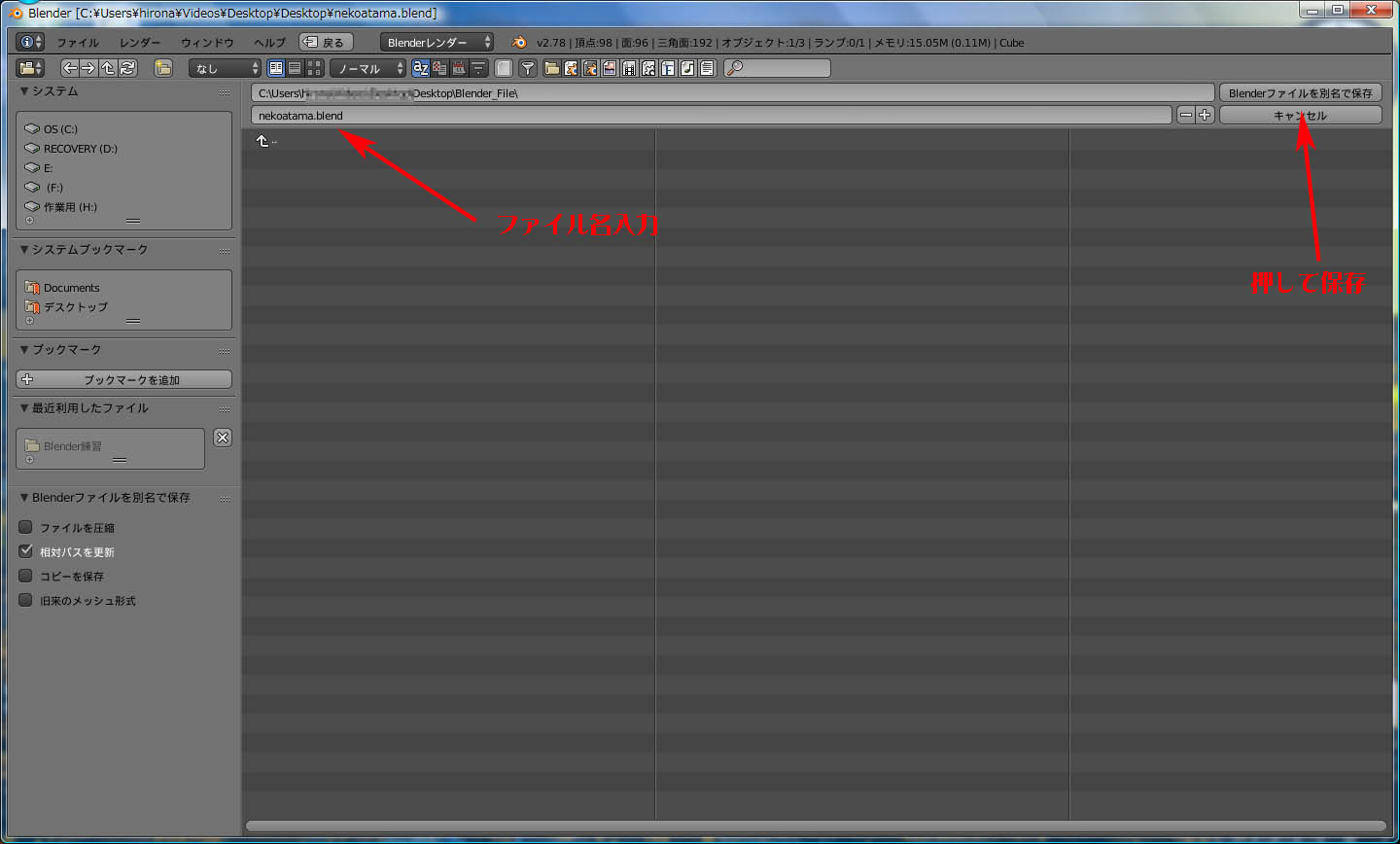Viewport: 1400px width, 844px height.
Task: Open the parent directory '..' entry
Action: click(266, 141)
